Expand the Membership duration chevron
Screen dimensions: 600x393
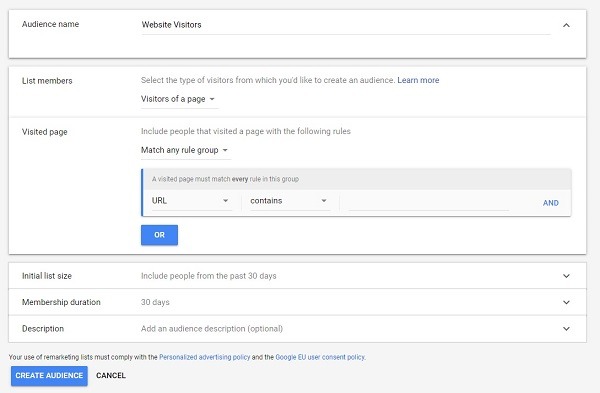[566, 302]
